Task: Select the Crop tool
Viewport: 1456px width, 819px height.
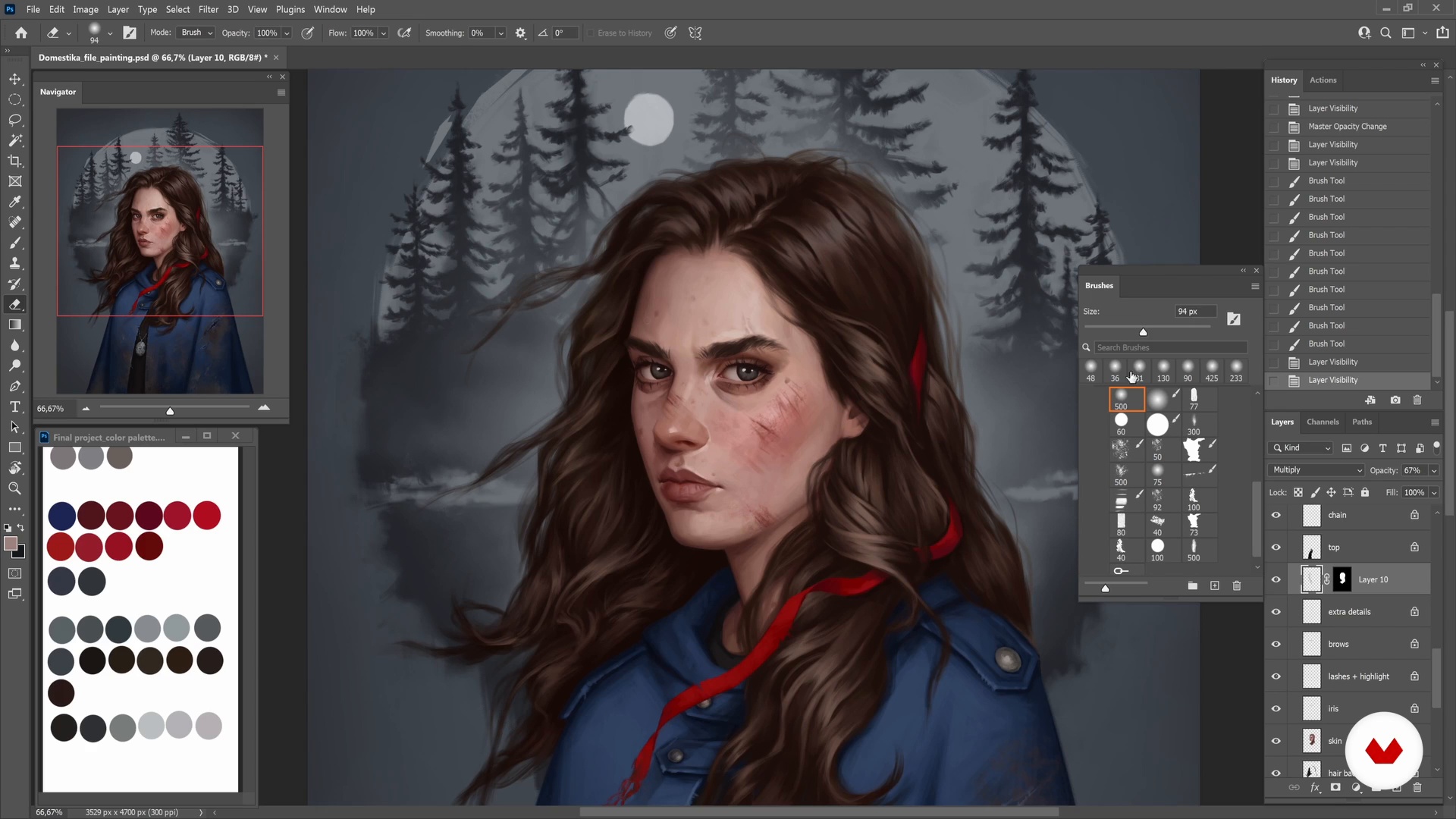Action: click(14, 162)
